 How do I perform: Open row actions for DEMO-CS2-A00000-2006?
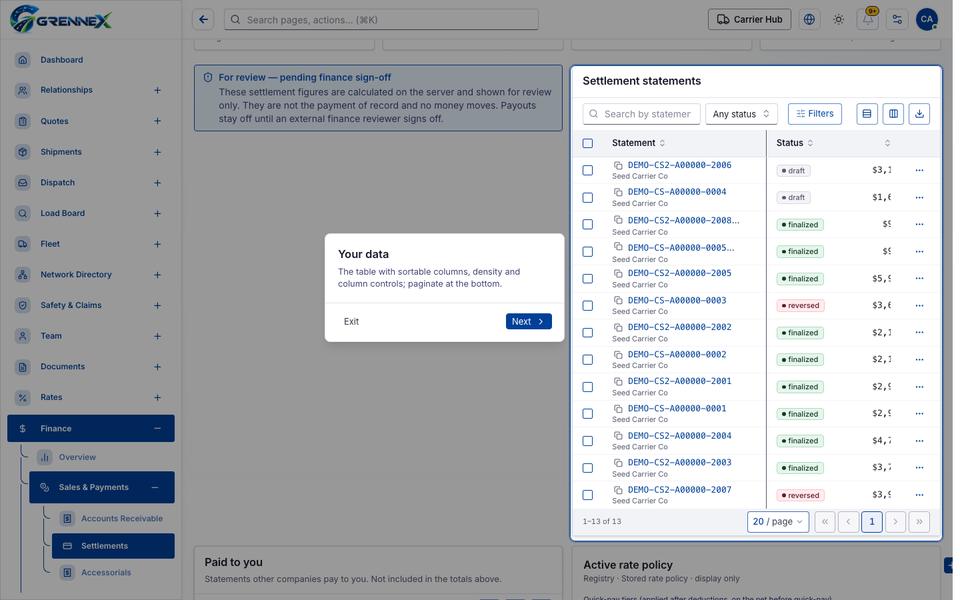(x=919, y=170)
